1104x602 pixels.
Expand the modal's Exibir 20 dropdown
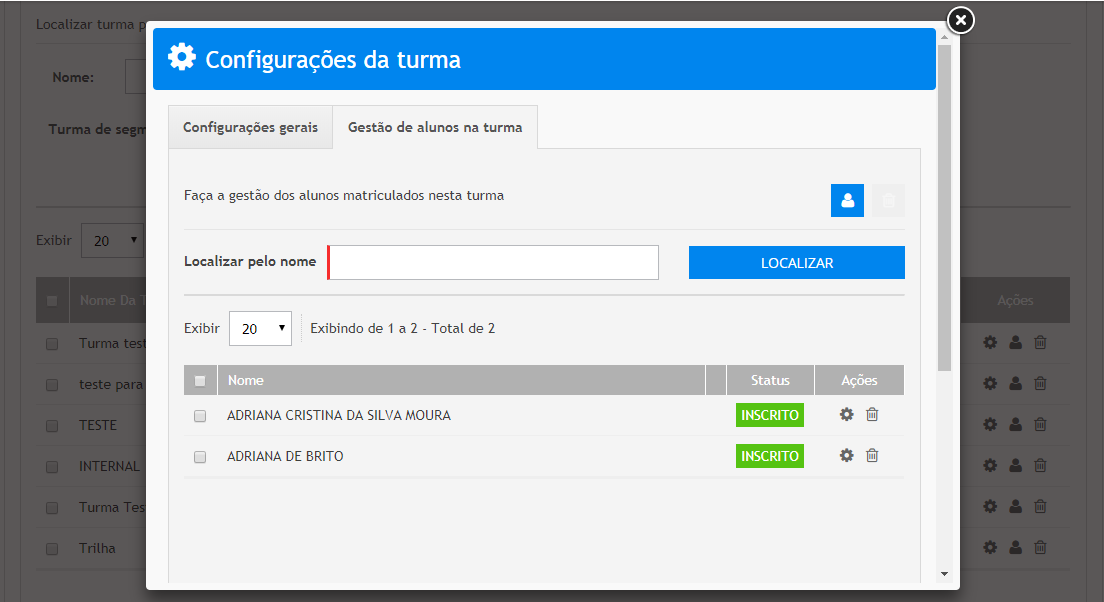[x=260, y=328]
